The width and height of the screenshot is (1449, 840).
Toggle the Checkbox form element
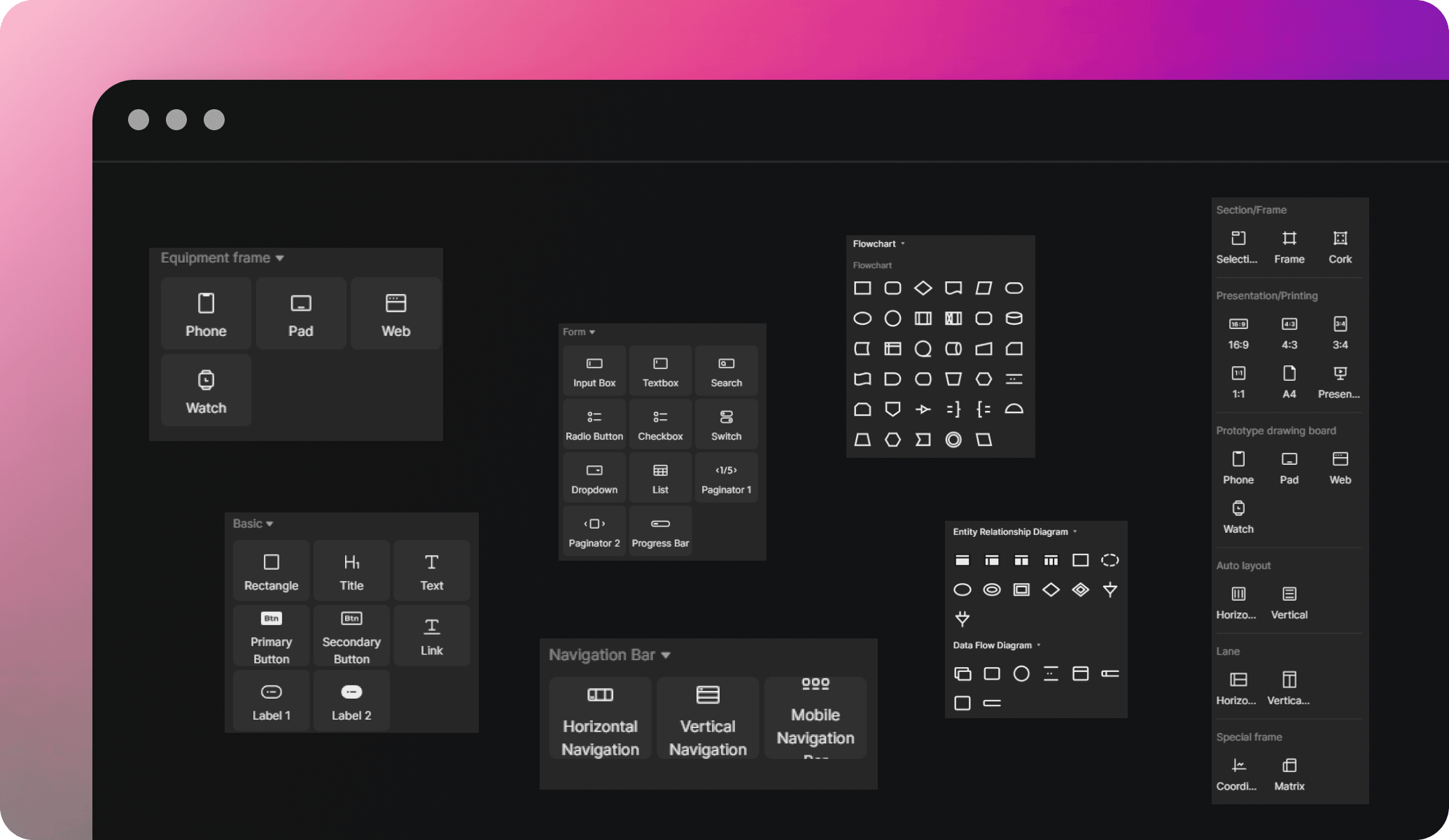(x=660, y=424)
